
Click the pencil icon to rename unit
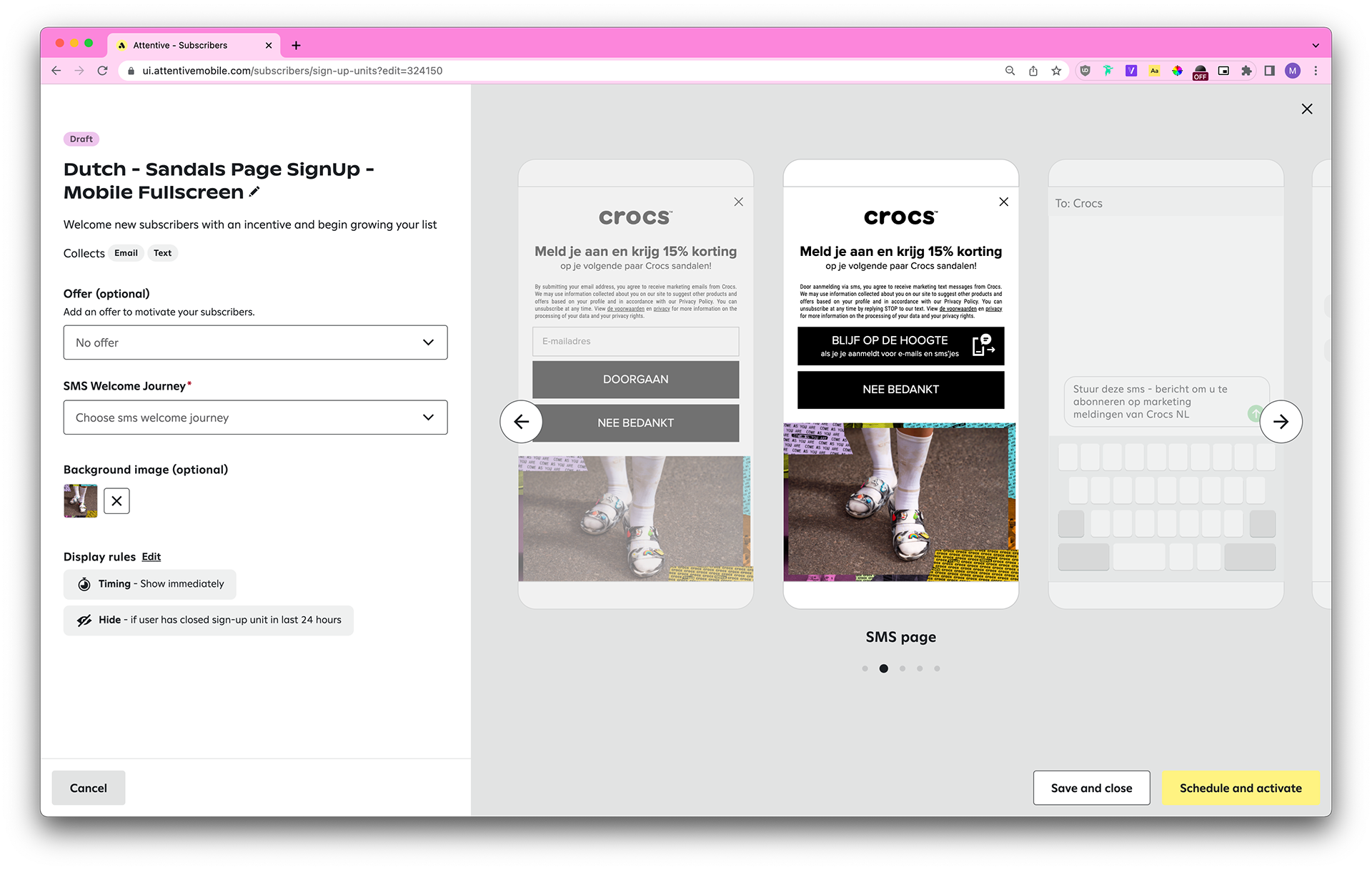[x=254, y=192]
